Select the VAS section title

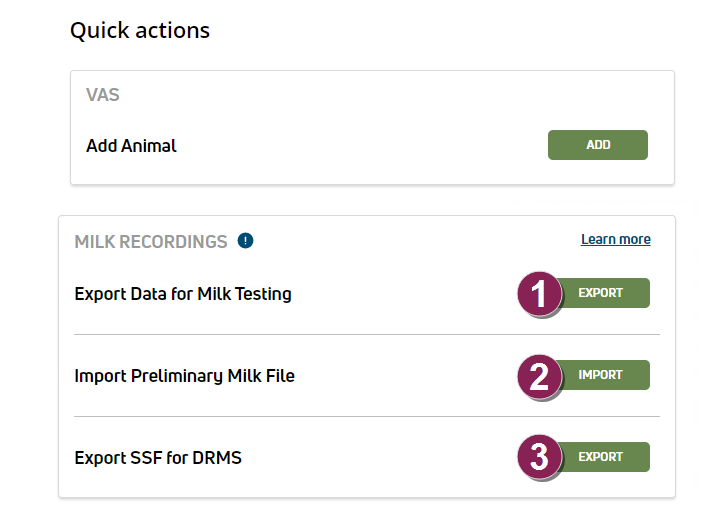tap(103, 96)
